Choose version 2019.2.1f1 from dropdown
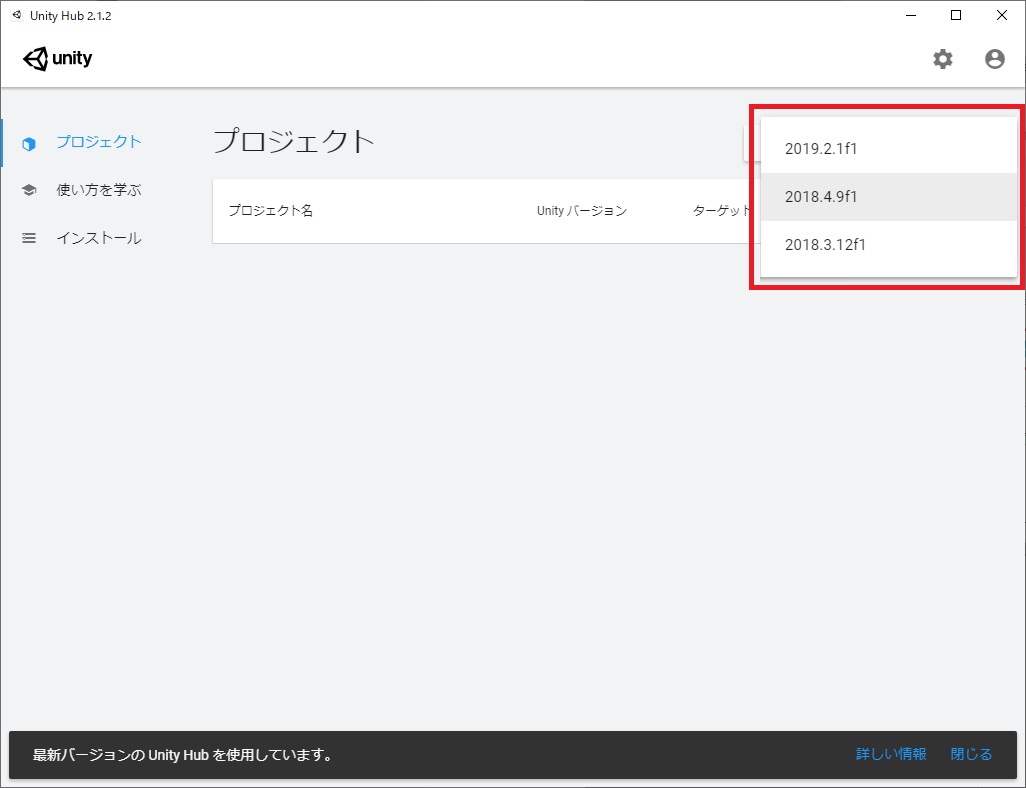The height and width of the screenshot is (788, 1026). pos(889,149)
